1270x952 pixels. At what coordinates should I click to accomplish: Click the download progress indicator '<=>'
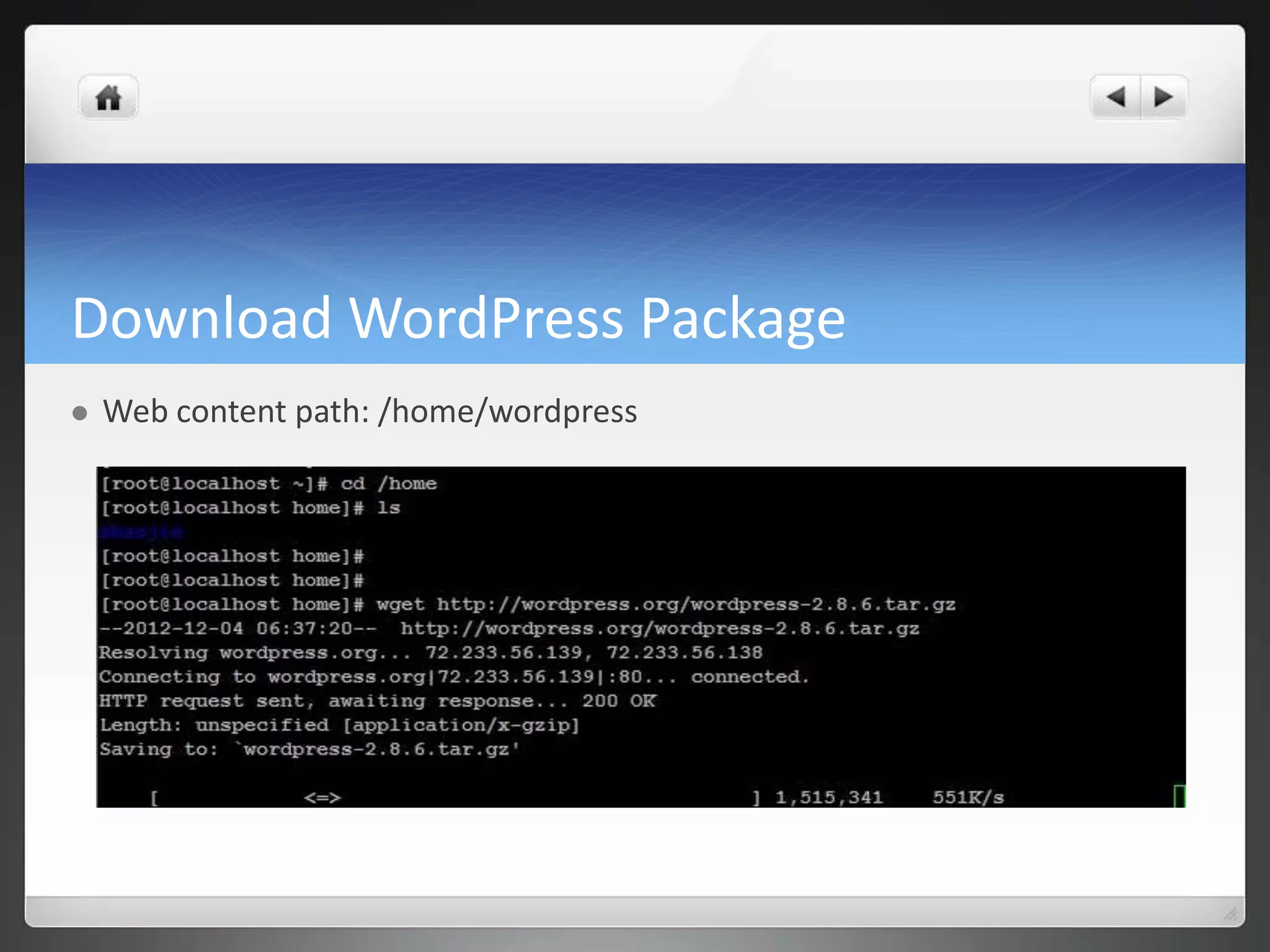click(x=322, y=798)
